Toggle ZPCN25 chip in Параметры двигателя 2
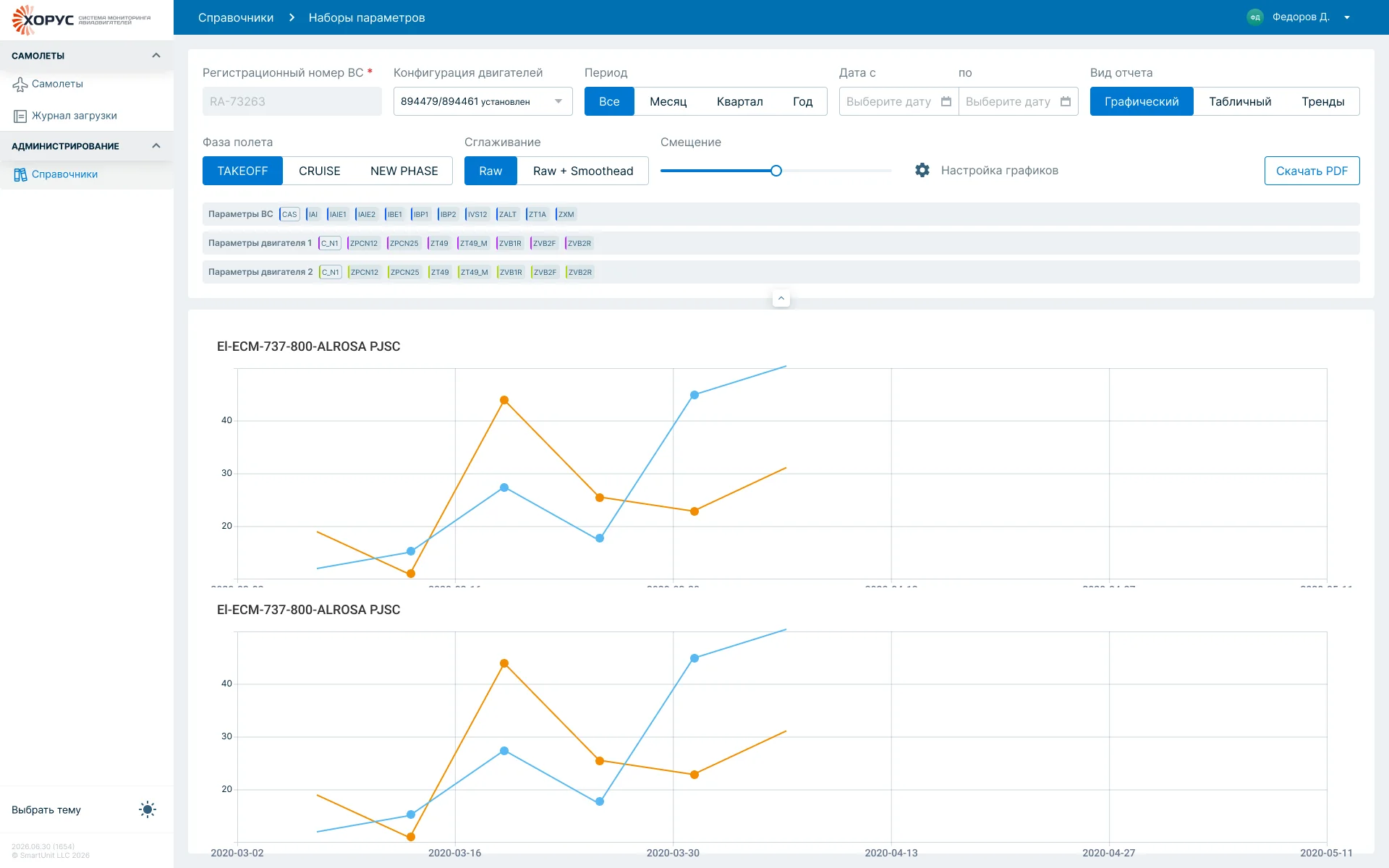1389x868 pixels. [404, 272]
